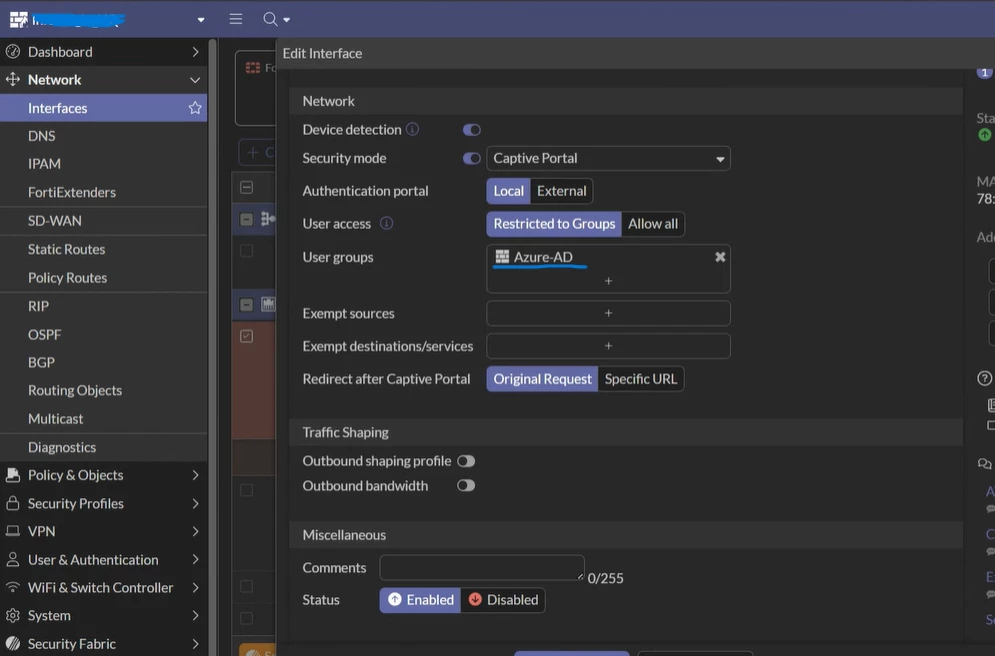This screenshot has width=995, height=656.
Task: Select Allow all for User access
Action: point(653,224)
